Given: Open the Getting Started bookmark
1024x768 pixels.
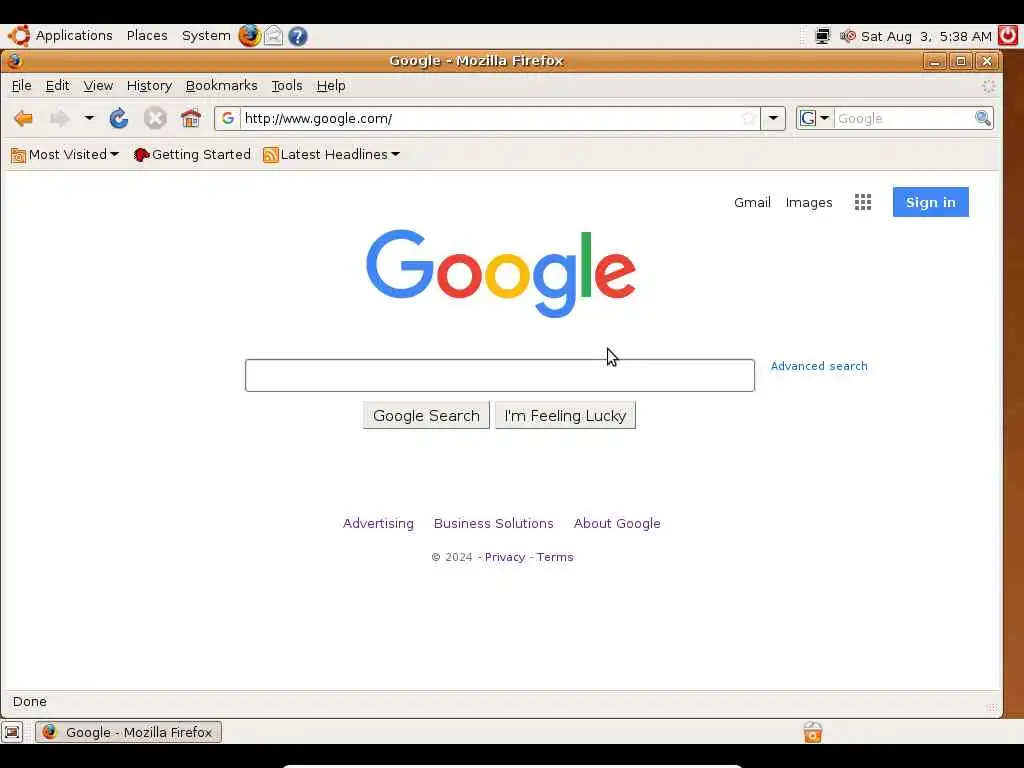Looking at the screenshot, I should pos(192,155).
